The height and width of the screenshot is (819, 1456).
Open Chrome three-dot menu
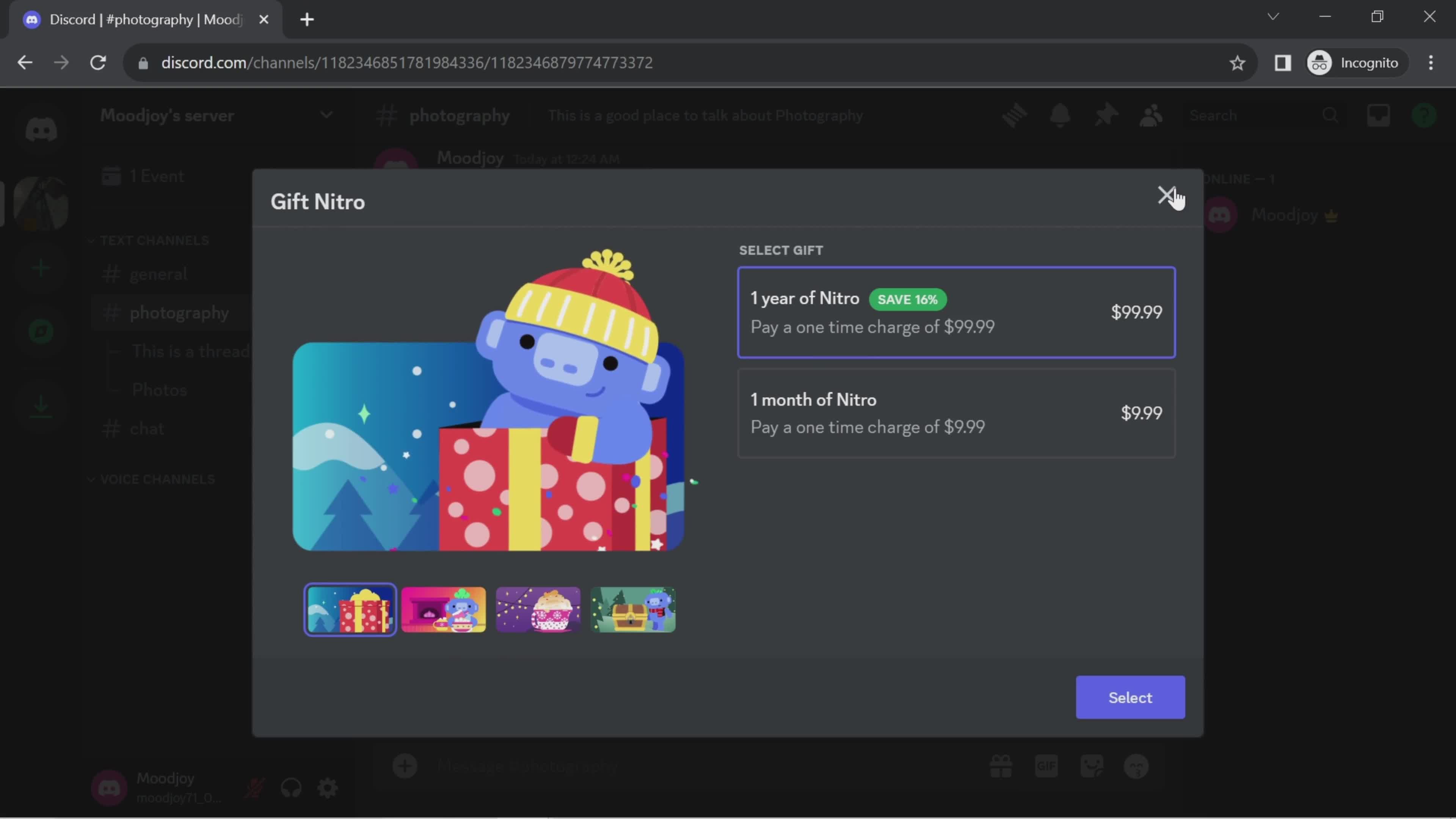click(x=1431, y=63)
